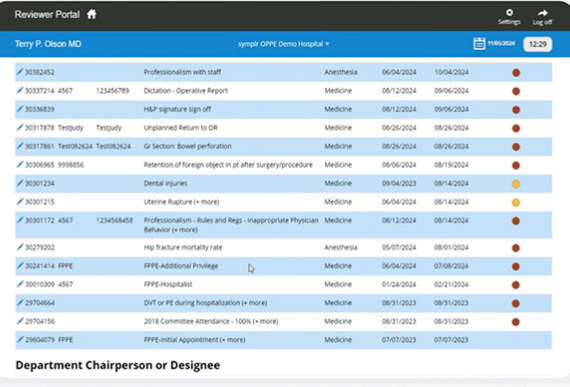This screenshot has height=387, width=570.
Task: Expand 2018 Committee Attendance - 100% (+ more)
Action: point(211,321)
